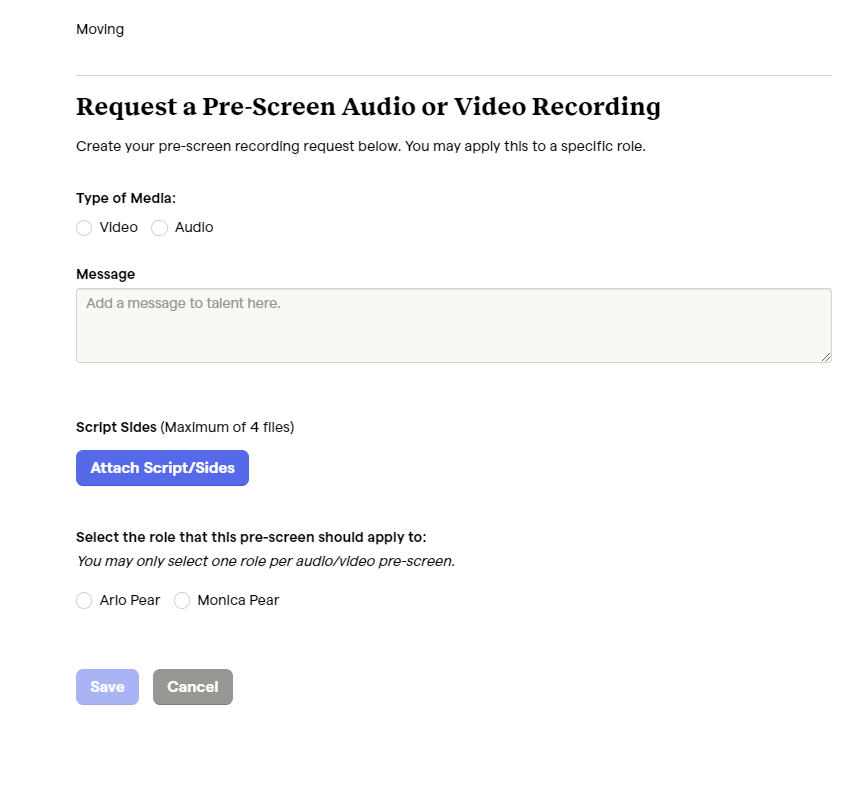Click the 'Select the role that this pre-screen' label
This screenshot has width=867, height=798.
pyautogui.click(x=251, y=537)
